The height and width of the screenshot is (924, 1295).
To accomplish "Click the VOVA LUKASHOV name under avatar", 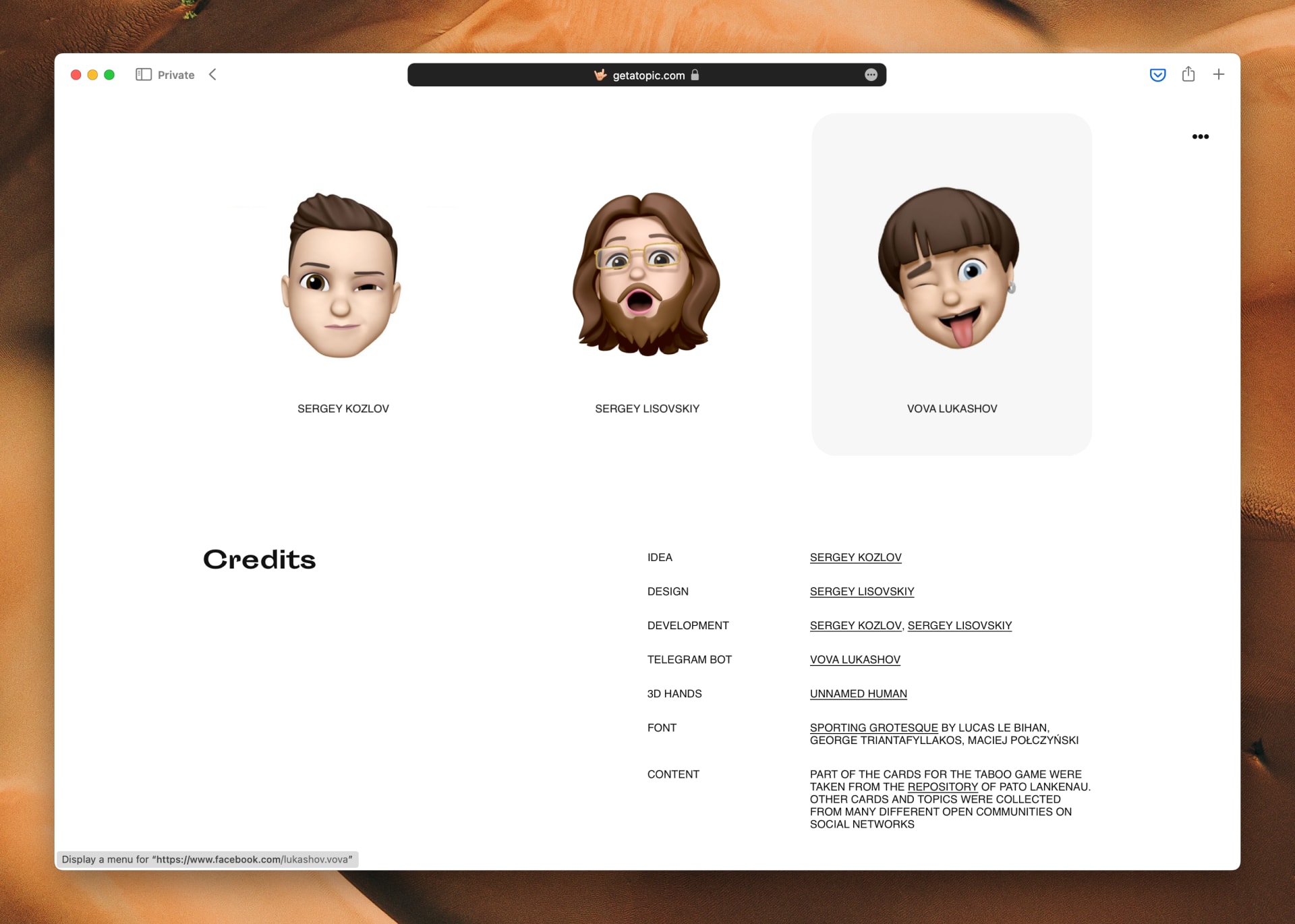I will (x=952, y=409).
